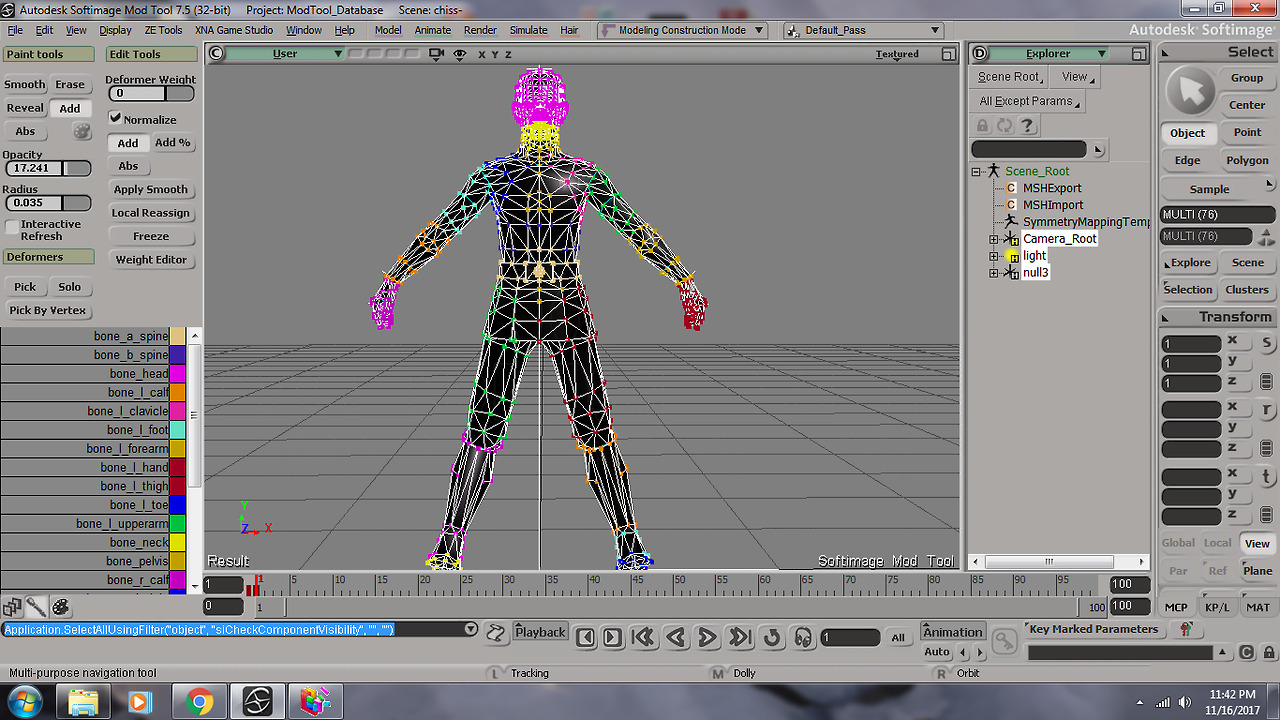The width and height of the screenshot is (1280, 720).
Task: Click the bone_head color swatch
Action: [x=177, y=374]
